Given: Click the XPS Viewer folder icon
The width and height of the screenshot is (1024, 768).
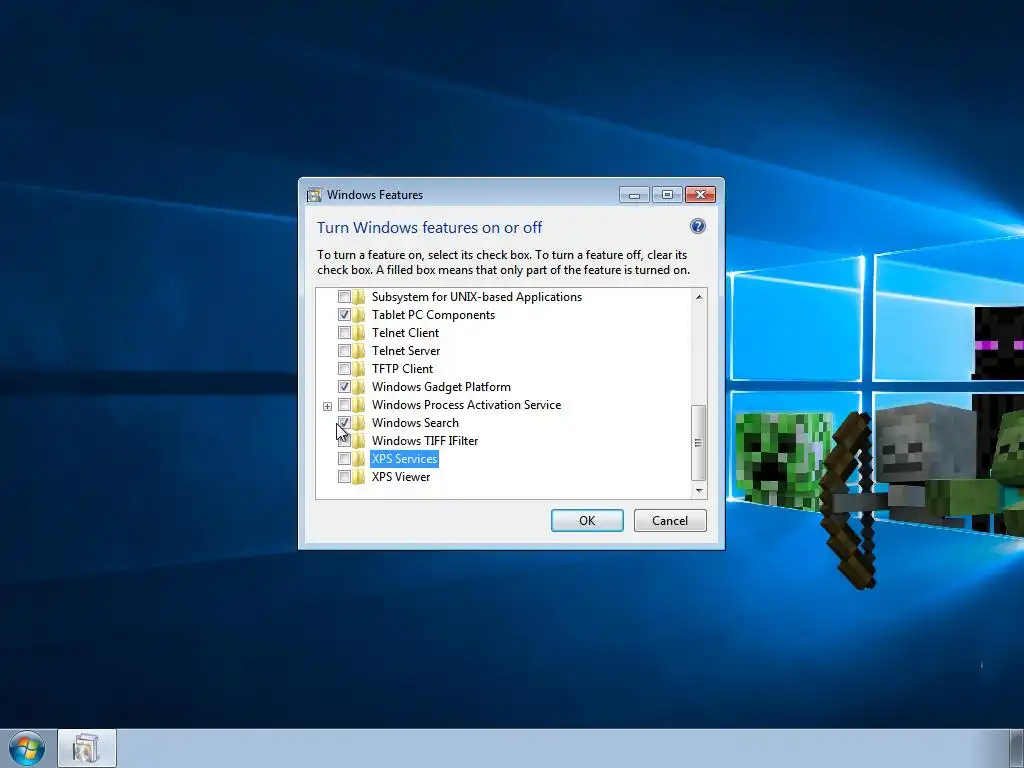Looking at the screenshot, I should click(359, 477).
